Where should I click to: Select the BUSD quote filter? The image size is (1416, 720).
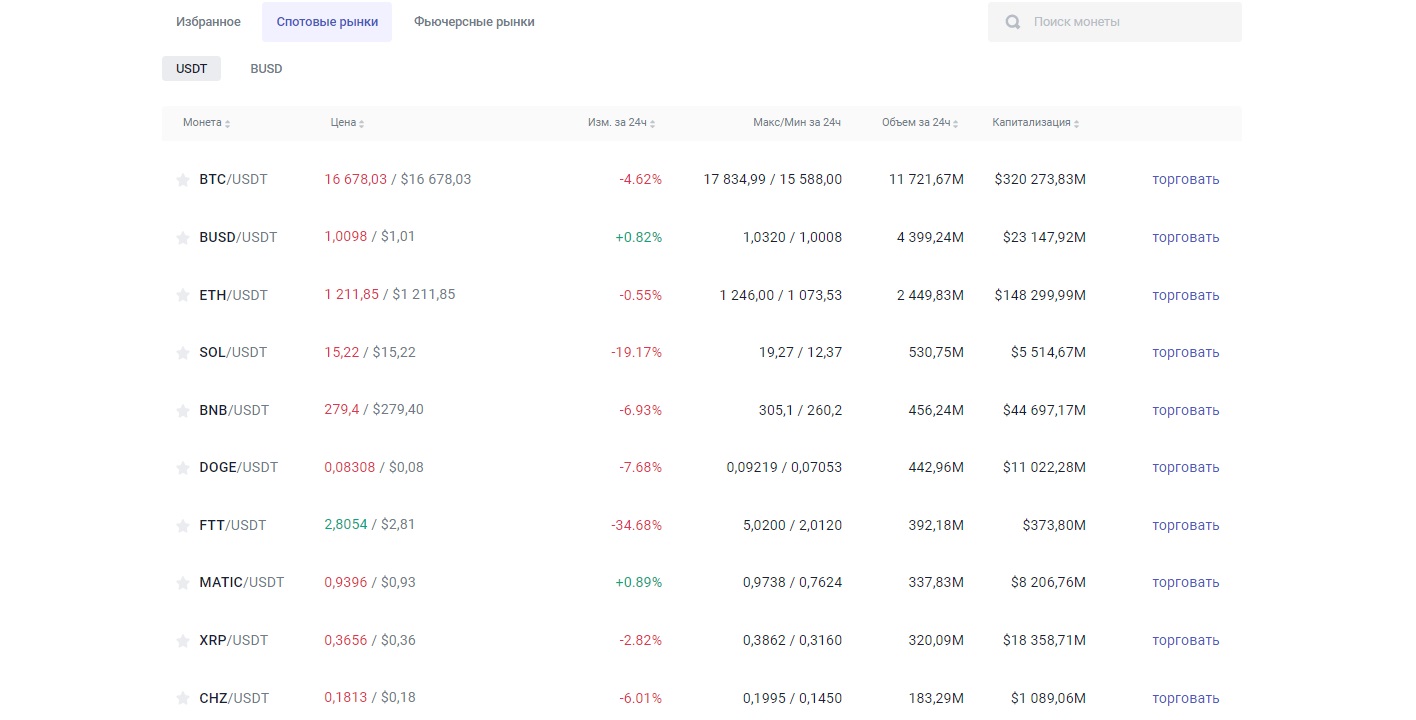[266, 69]
